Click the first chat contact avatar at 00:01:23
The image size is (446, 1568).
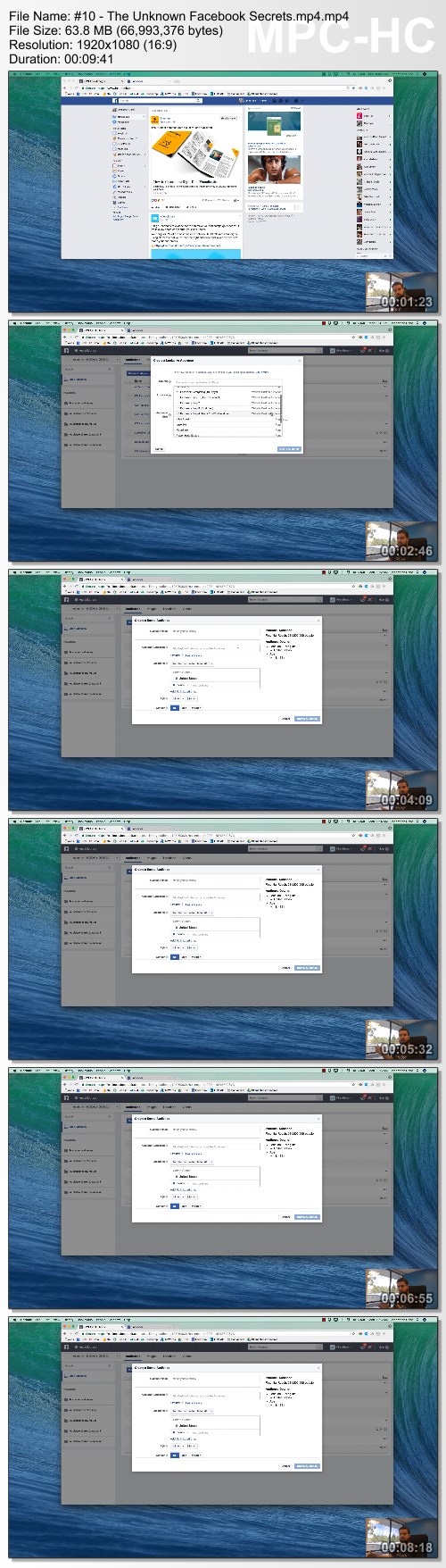tap(359, 117)
